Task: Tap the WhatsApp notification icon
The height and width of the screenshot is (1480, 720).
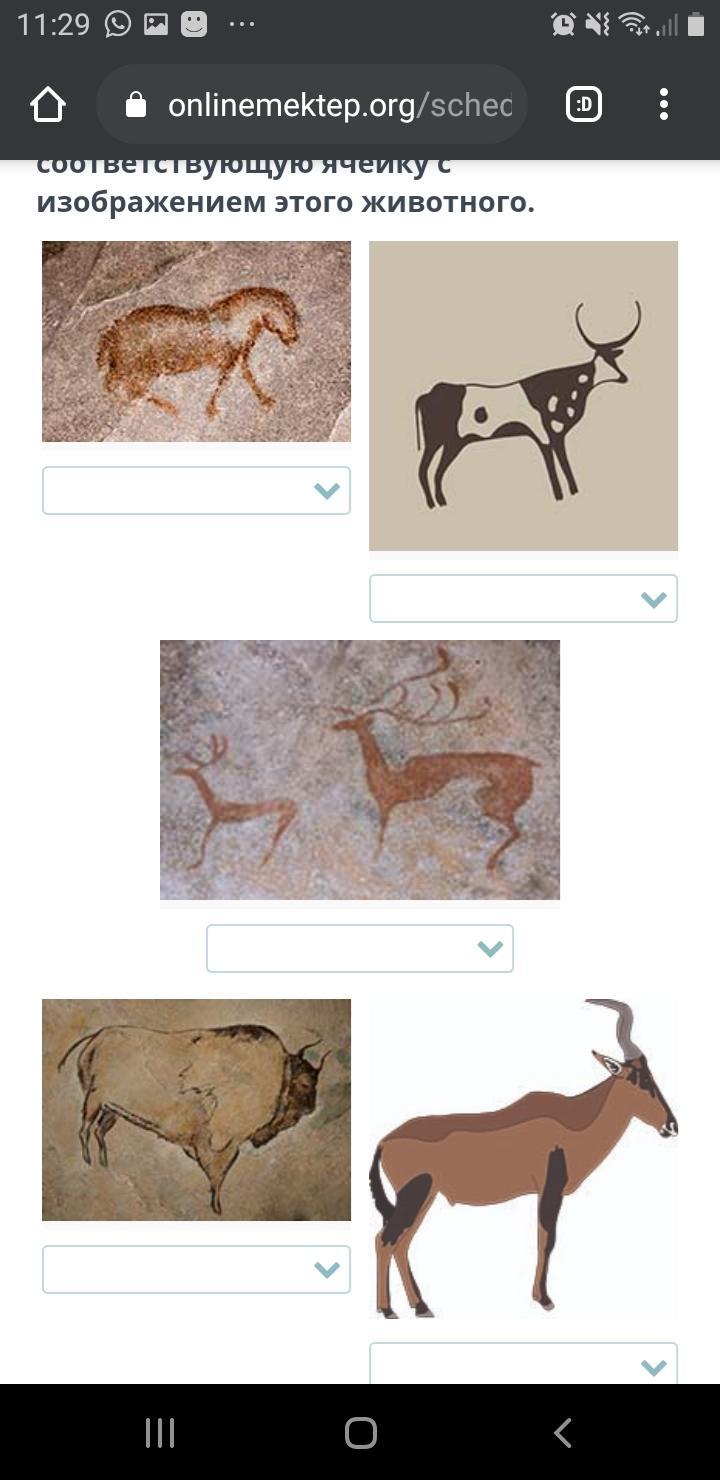Action: (x=118, y=24)
